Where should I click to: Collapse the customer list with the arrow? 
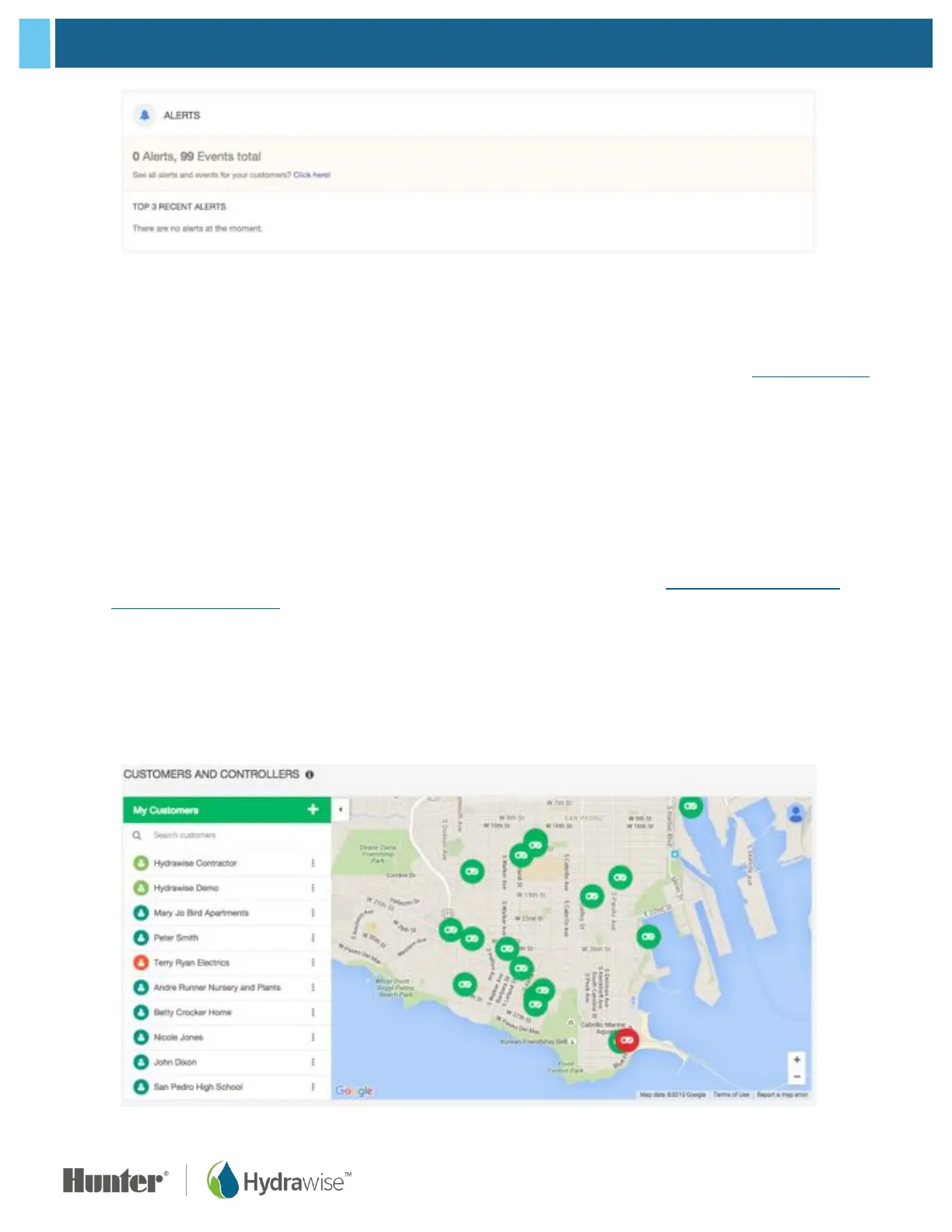click(x=340, y=810)
